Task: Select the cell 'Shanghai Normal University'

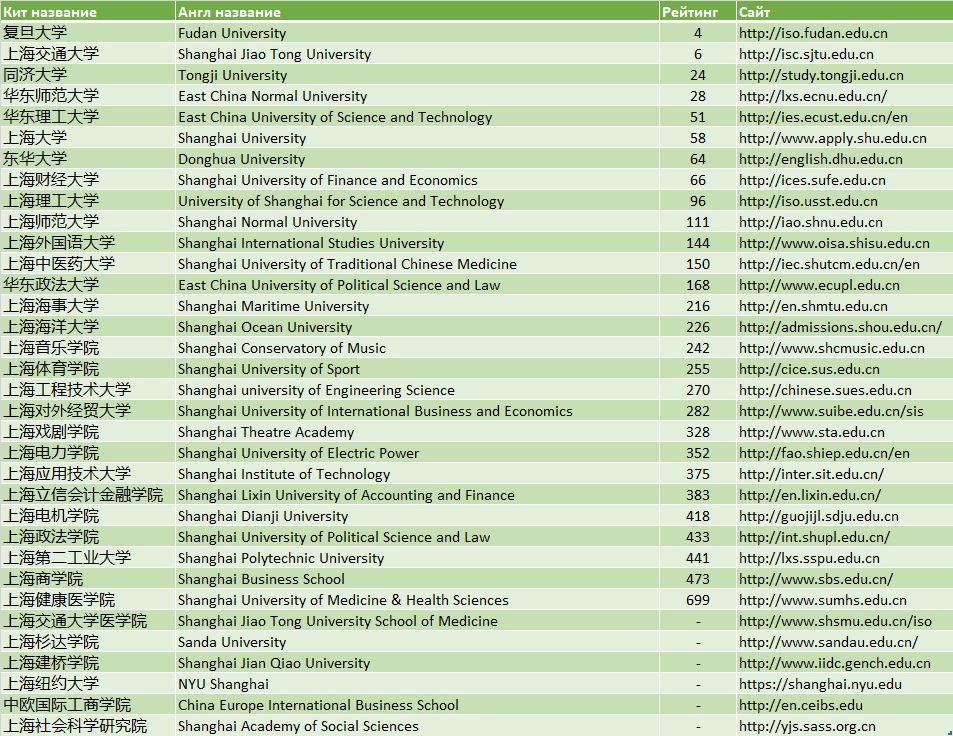Action: tap(418, 222)
